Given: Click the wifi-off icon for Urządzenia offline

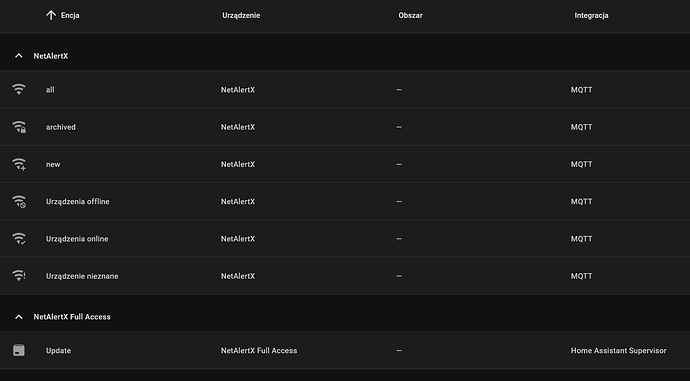Looking at the screenshot, I should click(x=19, y=201).
